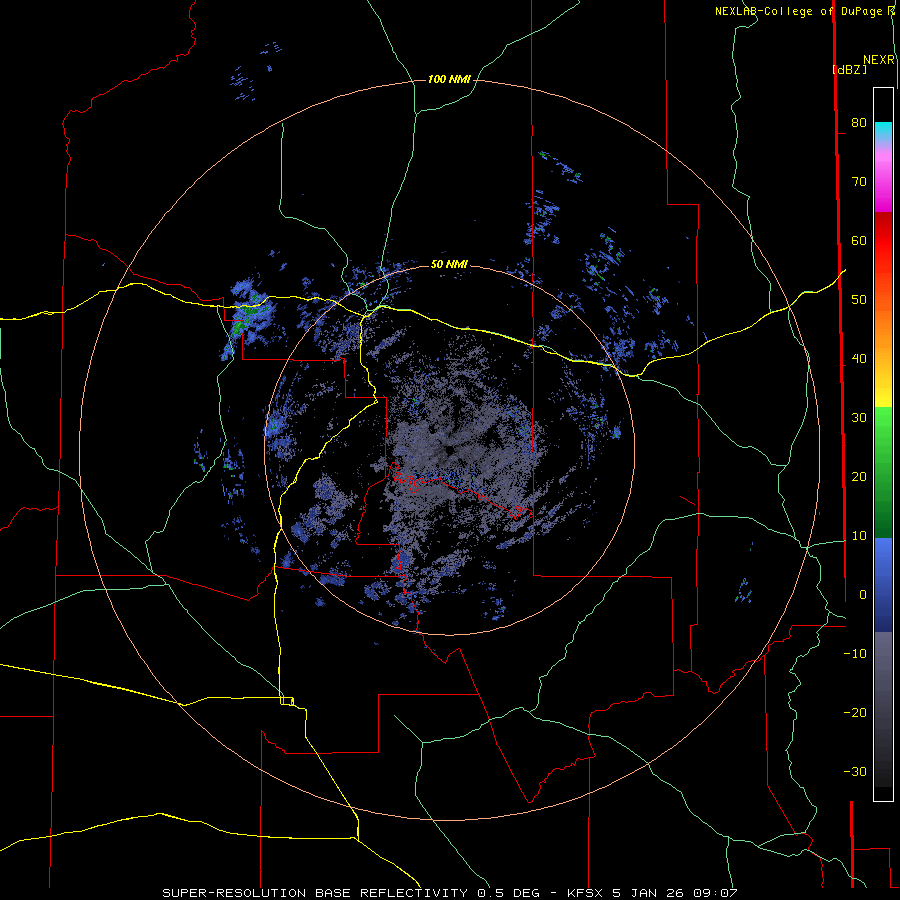The width and height of the screenshot is (900, 900).
Task: Click the 0 dBZ scale label
Action: [x=863, y=595]
